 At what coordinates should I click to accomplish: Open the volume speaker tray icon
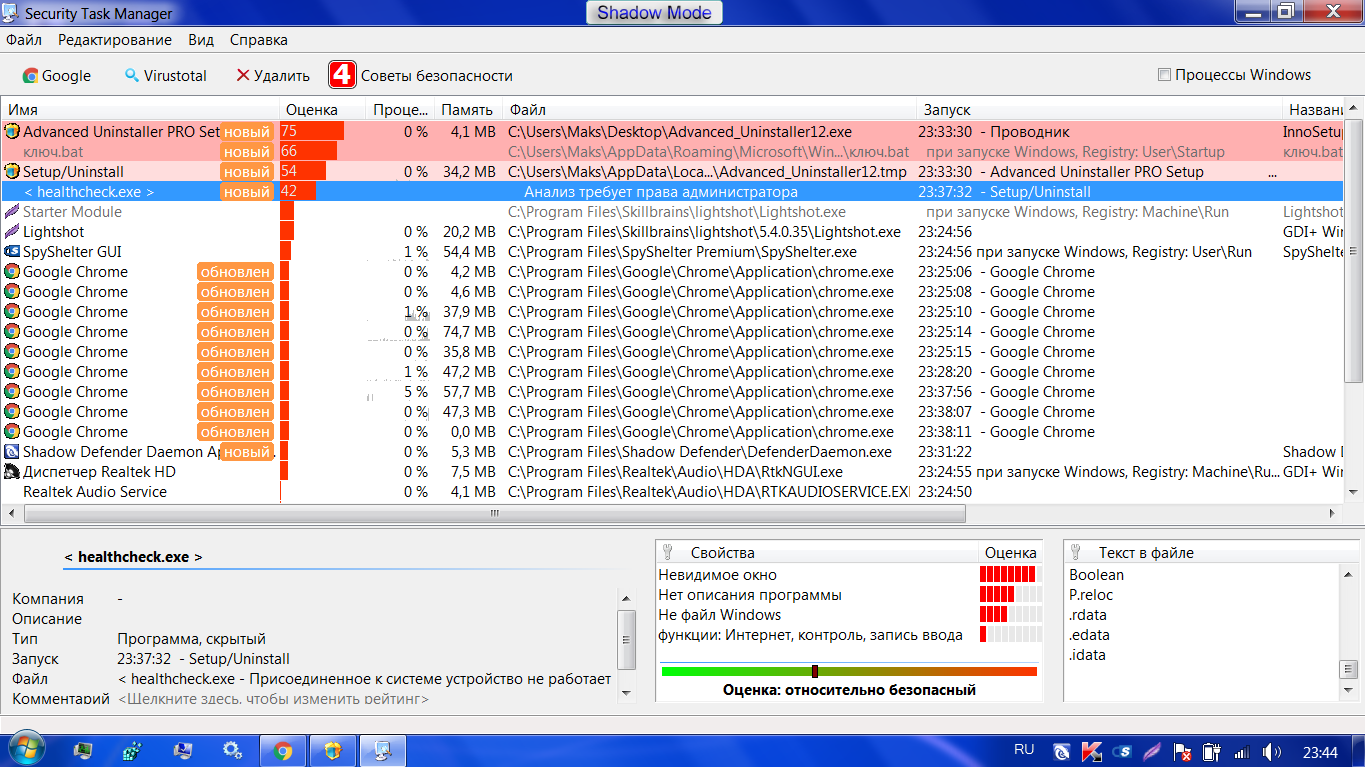point(1272,751)
